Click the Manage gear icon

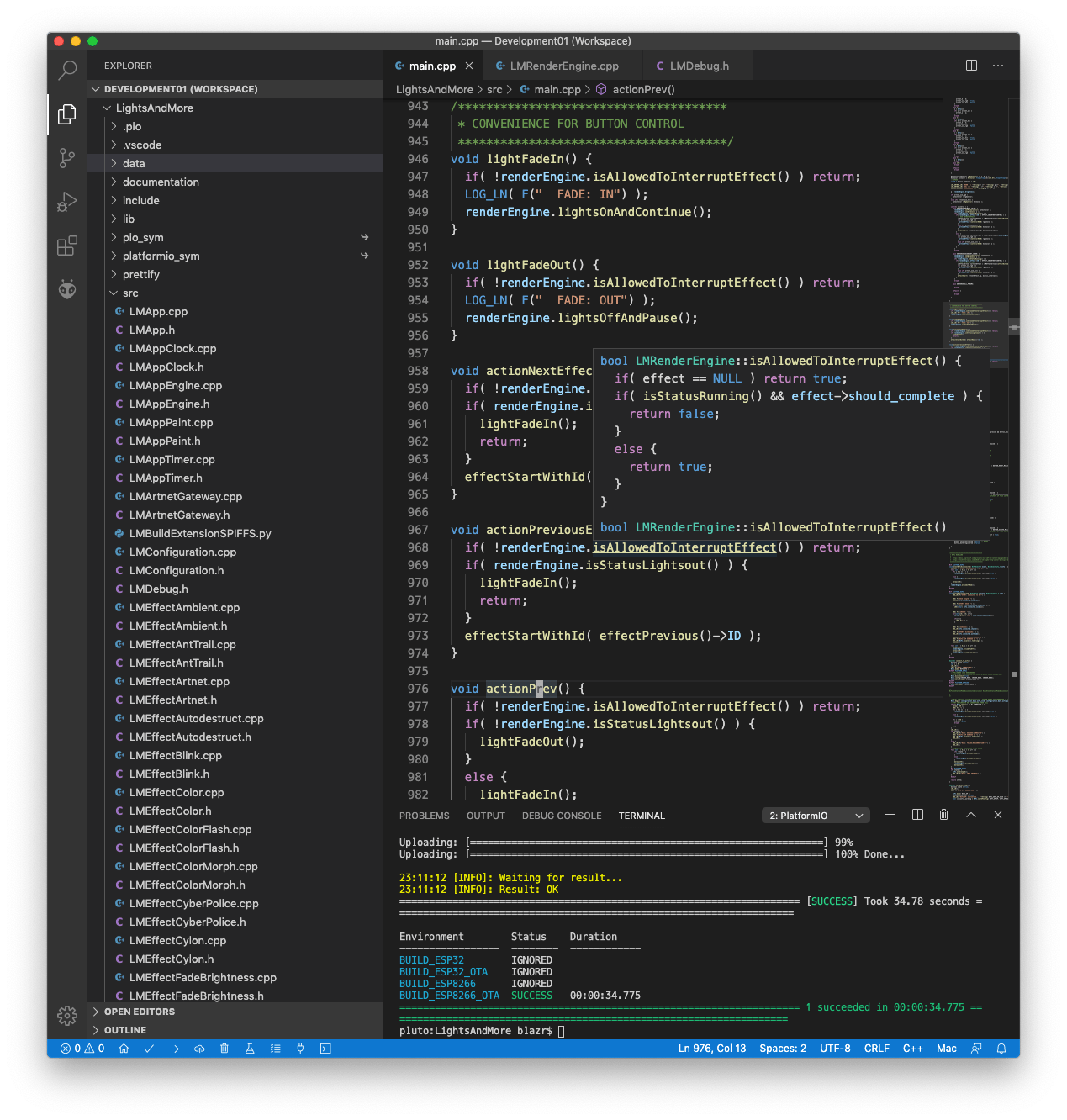[x=67, y=1016]
